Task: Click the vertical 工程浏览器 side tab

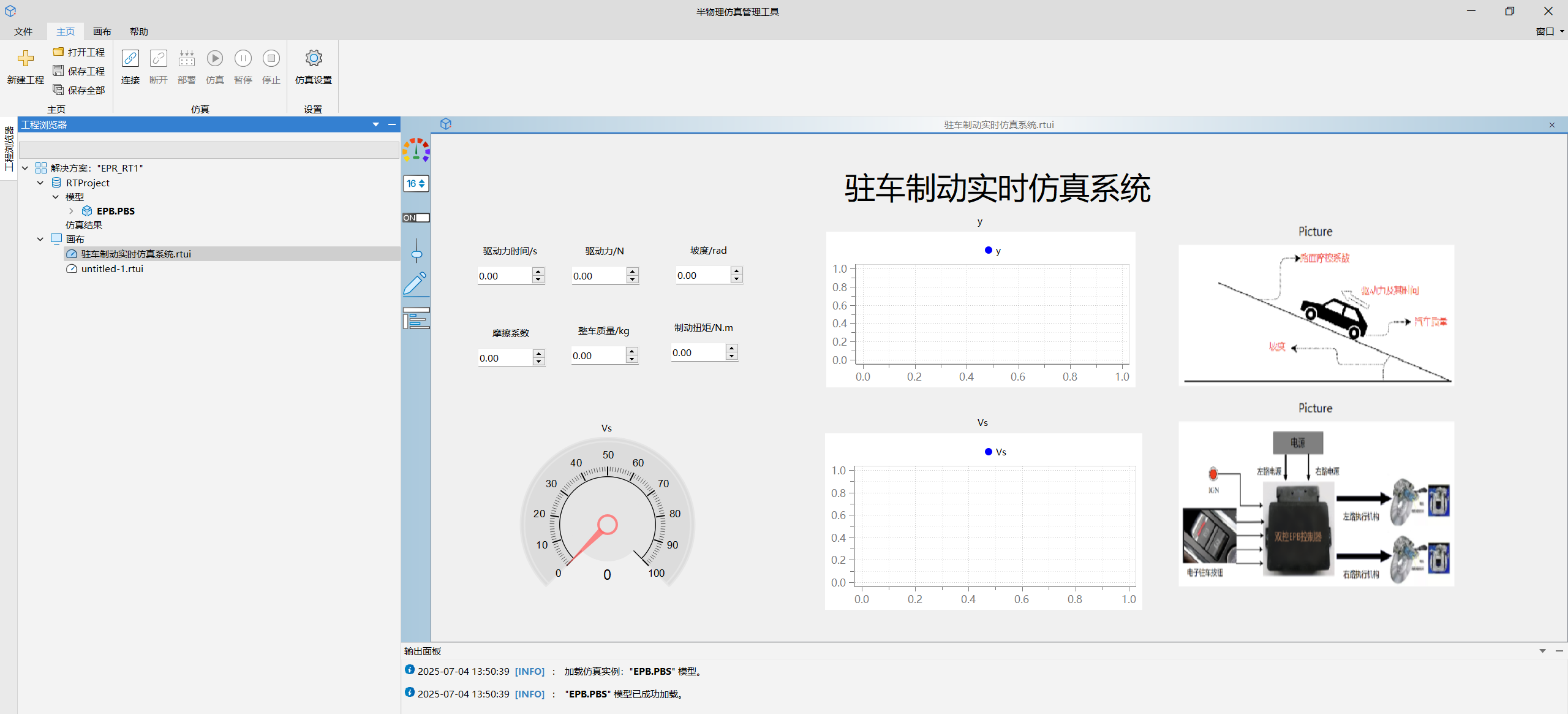Action: 9,148
